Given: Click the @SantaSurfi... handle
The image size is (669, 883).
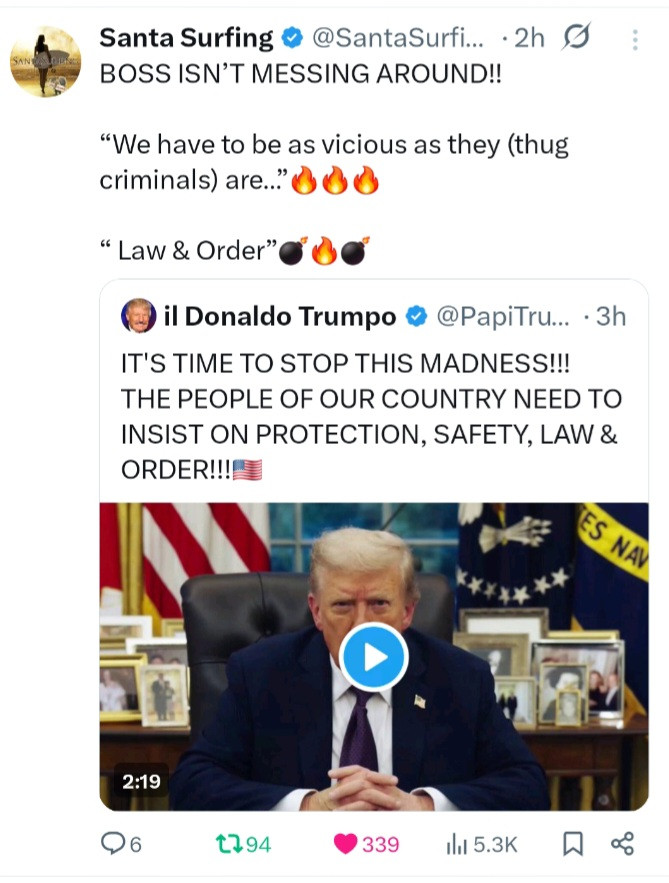Looking at the screenshot, I should tap(398, 38).
